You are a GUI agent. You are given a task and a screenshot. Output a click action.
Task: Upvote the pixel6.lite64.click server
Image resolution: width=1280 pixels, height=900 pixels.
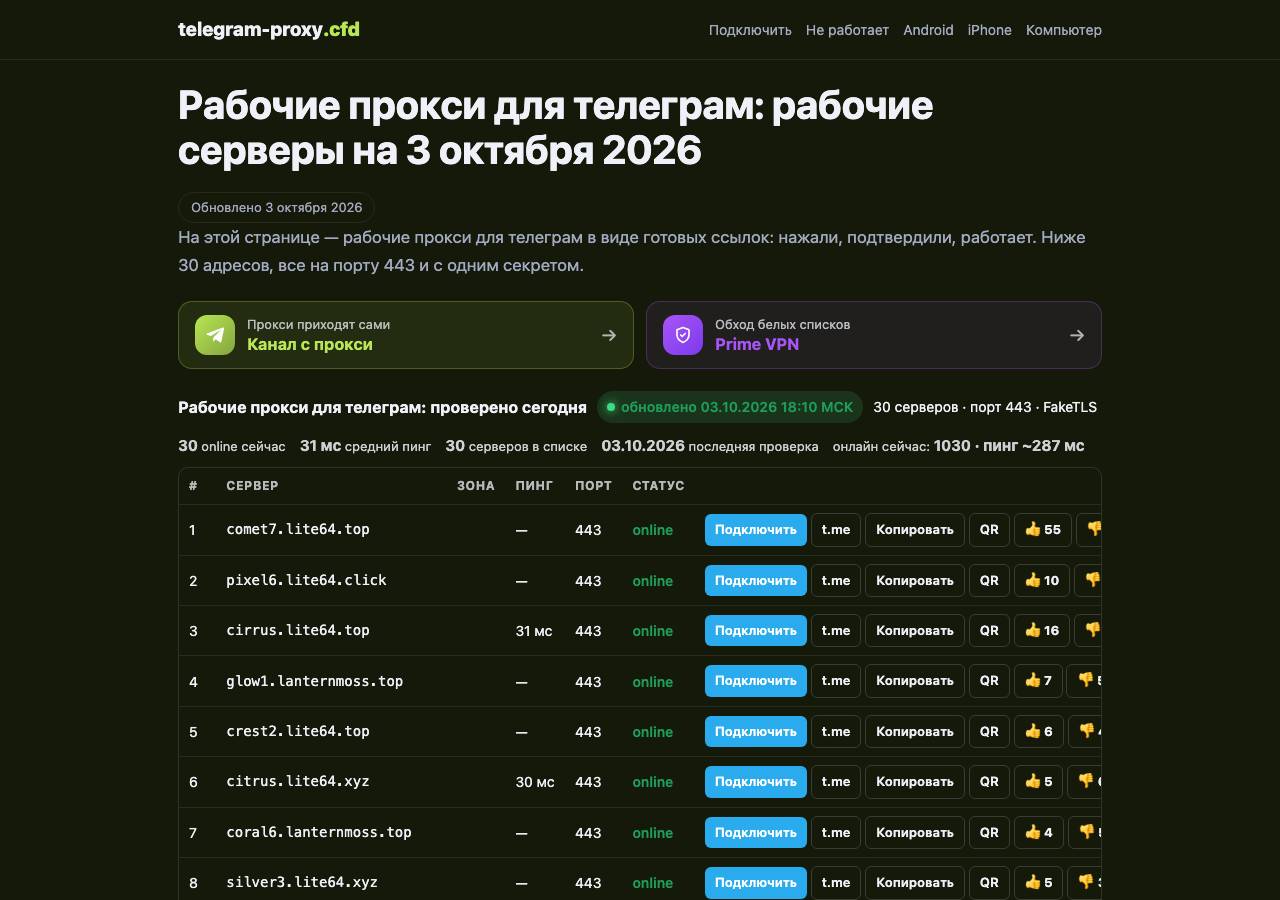tap(1042, 580)
